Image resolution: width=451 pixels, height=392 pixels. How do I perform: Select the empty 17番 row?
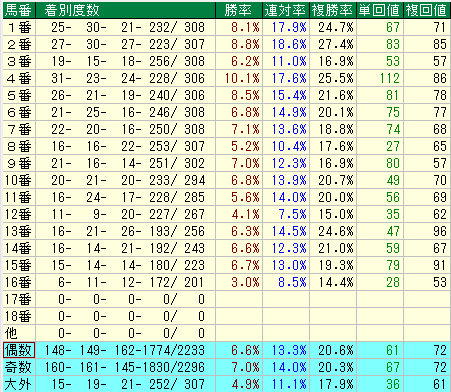(226, 299)
